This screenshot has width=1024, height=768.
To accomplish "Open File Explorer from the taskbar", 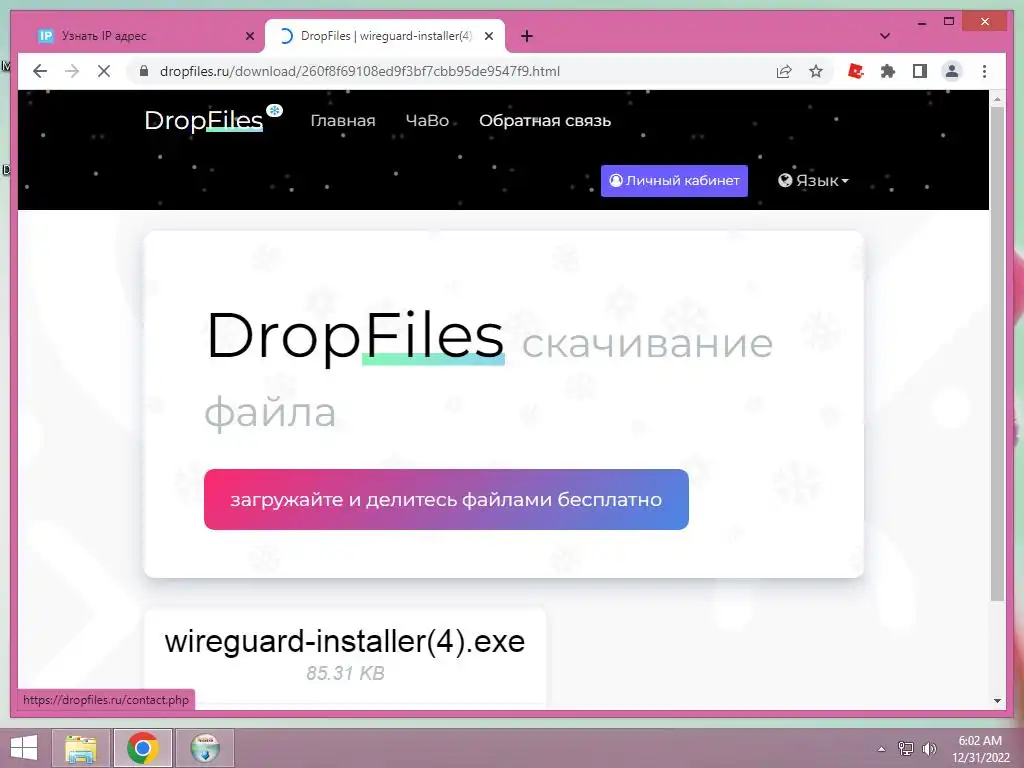I will (81, 748).
